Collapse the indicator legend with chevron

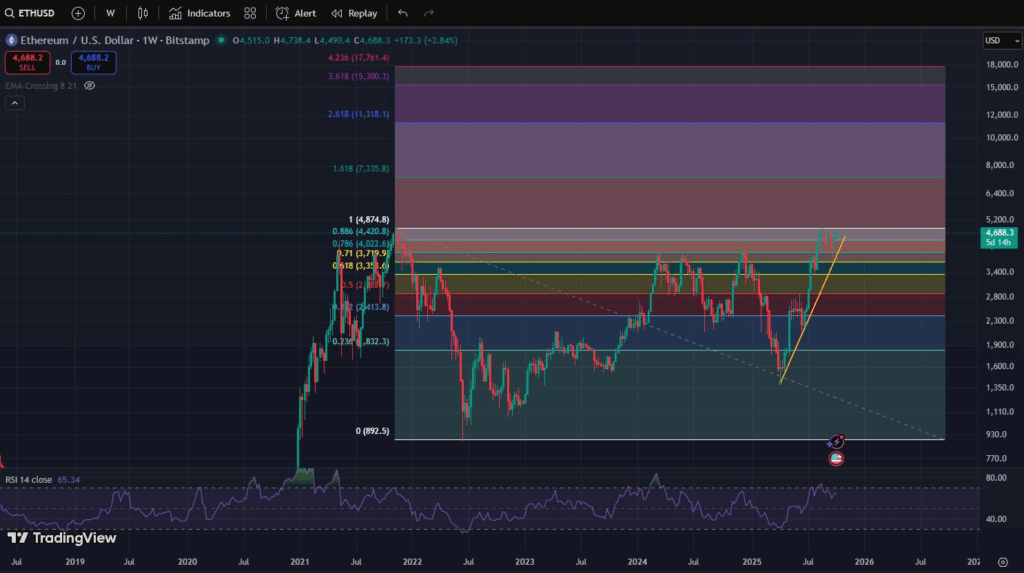pyautogui.click(x=15, y=103)
